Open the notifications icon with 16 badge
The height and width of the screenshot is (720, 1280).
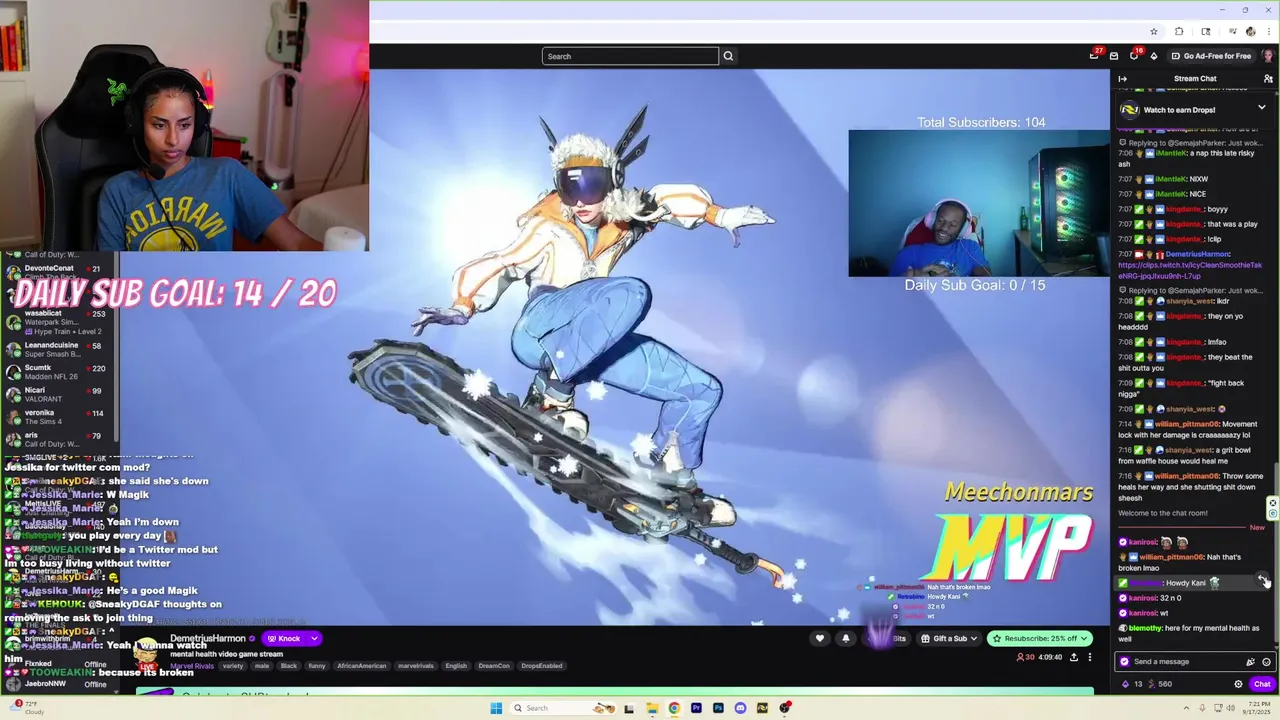click(1134, 56)
